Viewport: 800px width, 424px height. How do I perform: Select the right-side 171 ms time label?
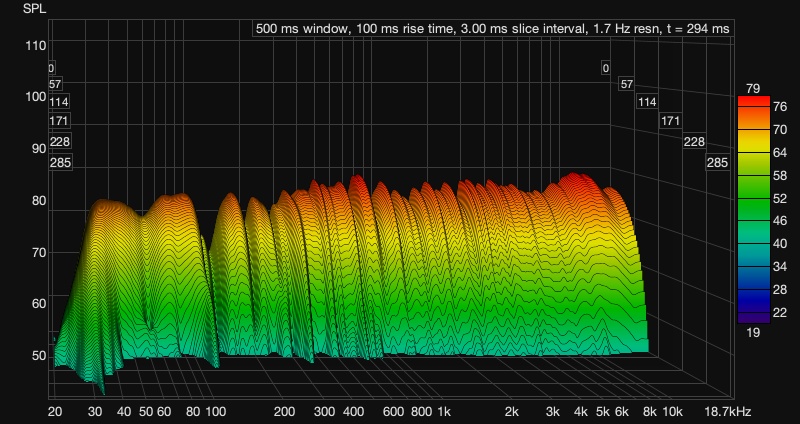pyautogui.click(x=670, y=121)
